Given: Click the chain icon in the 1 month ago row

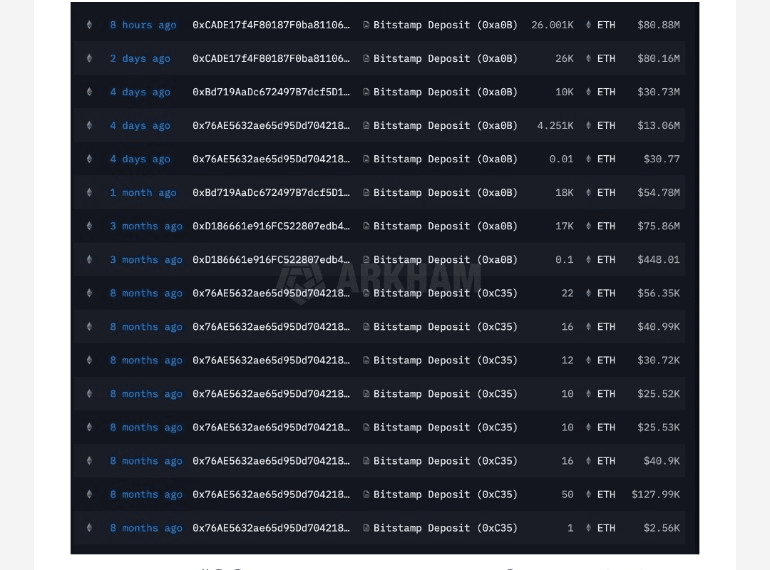Looking at the screenshot, I should click(x=89, y=193).
